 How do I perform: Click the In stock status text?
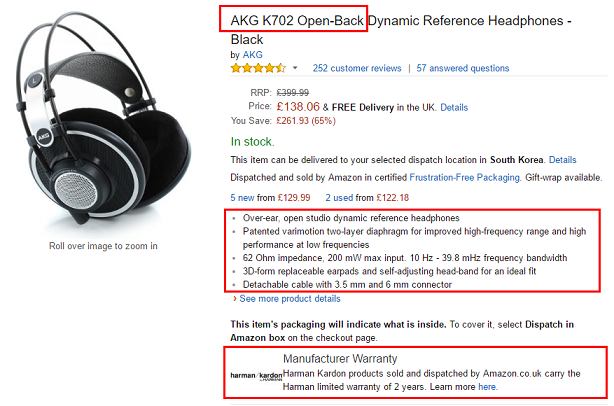pyautogui.click(x=253, y=141)
